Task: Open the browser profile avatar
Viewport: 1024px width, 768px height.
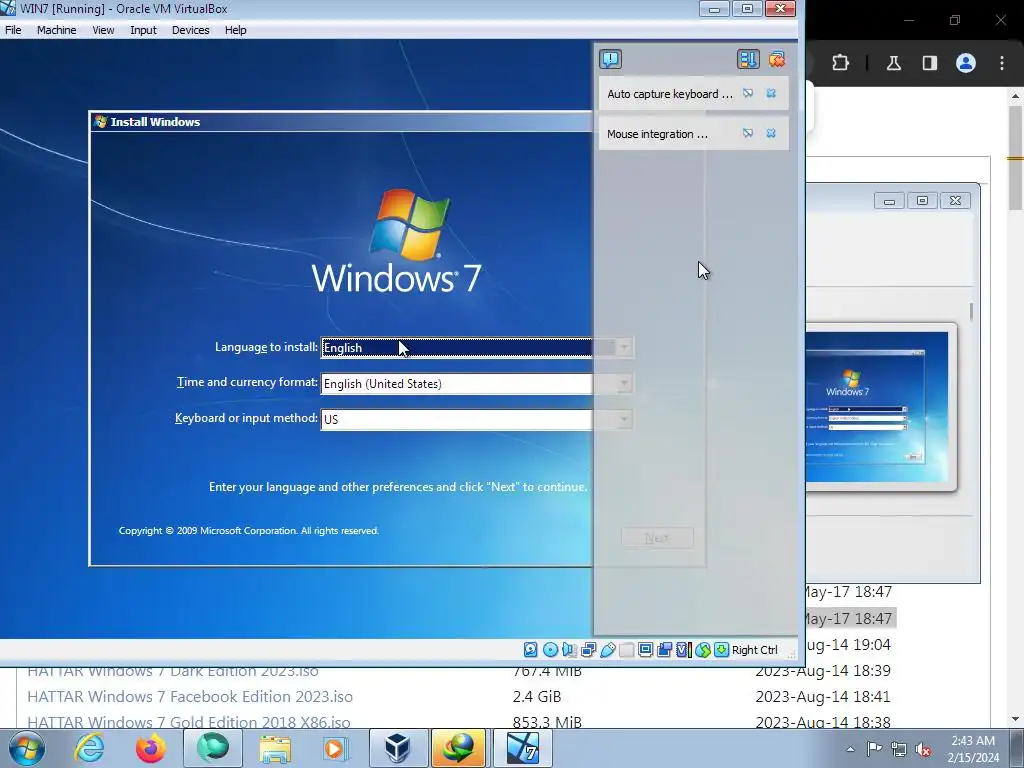Action: (966, 63)
